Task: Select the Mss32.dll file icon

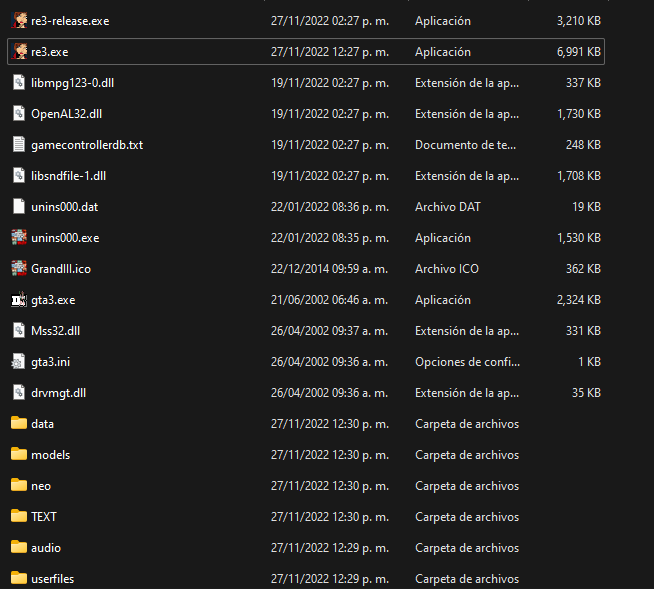Action: 19,330
